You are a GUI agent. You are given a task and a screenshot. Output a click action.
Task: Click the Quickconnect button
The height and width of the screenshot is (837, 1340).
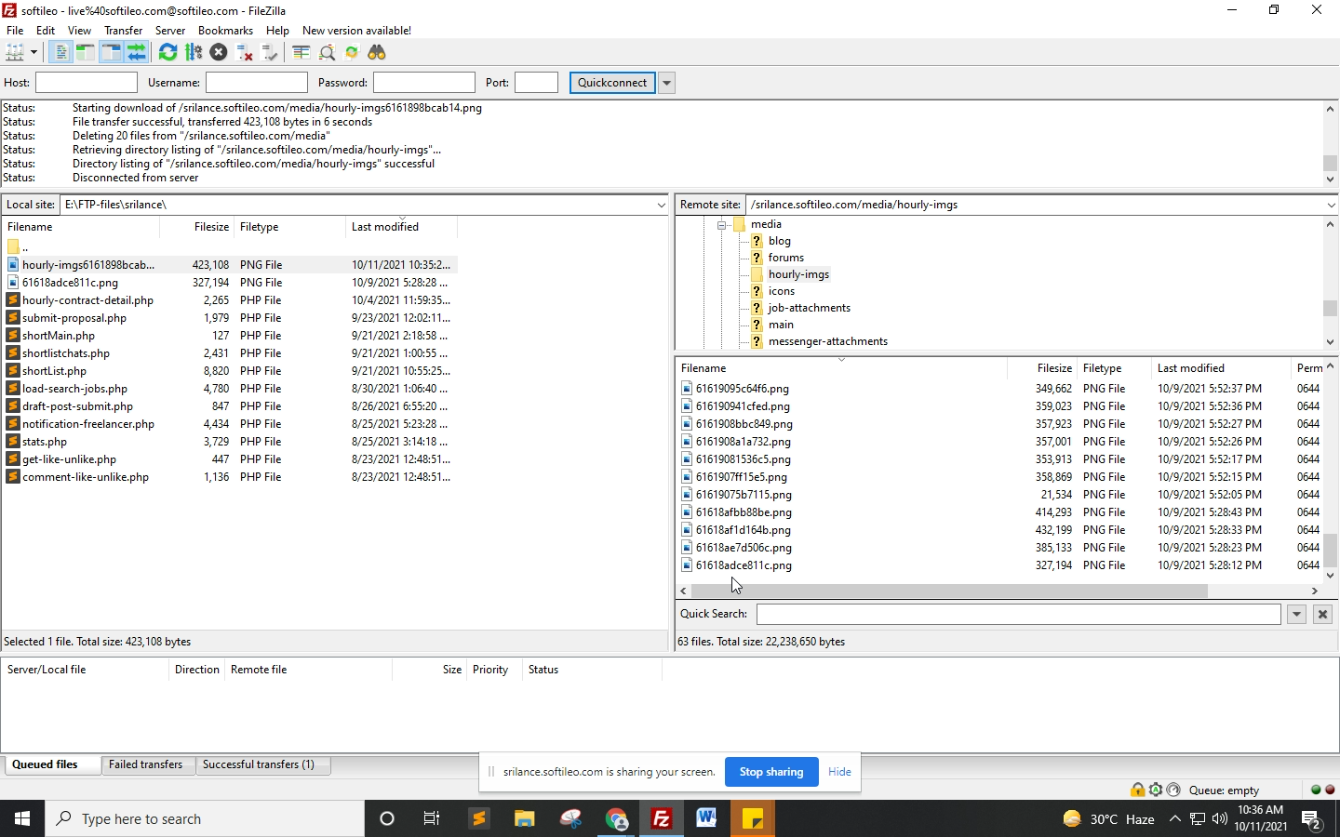tap(612, 83)
